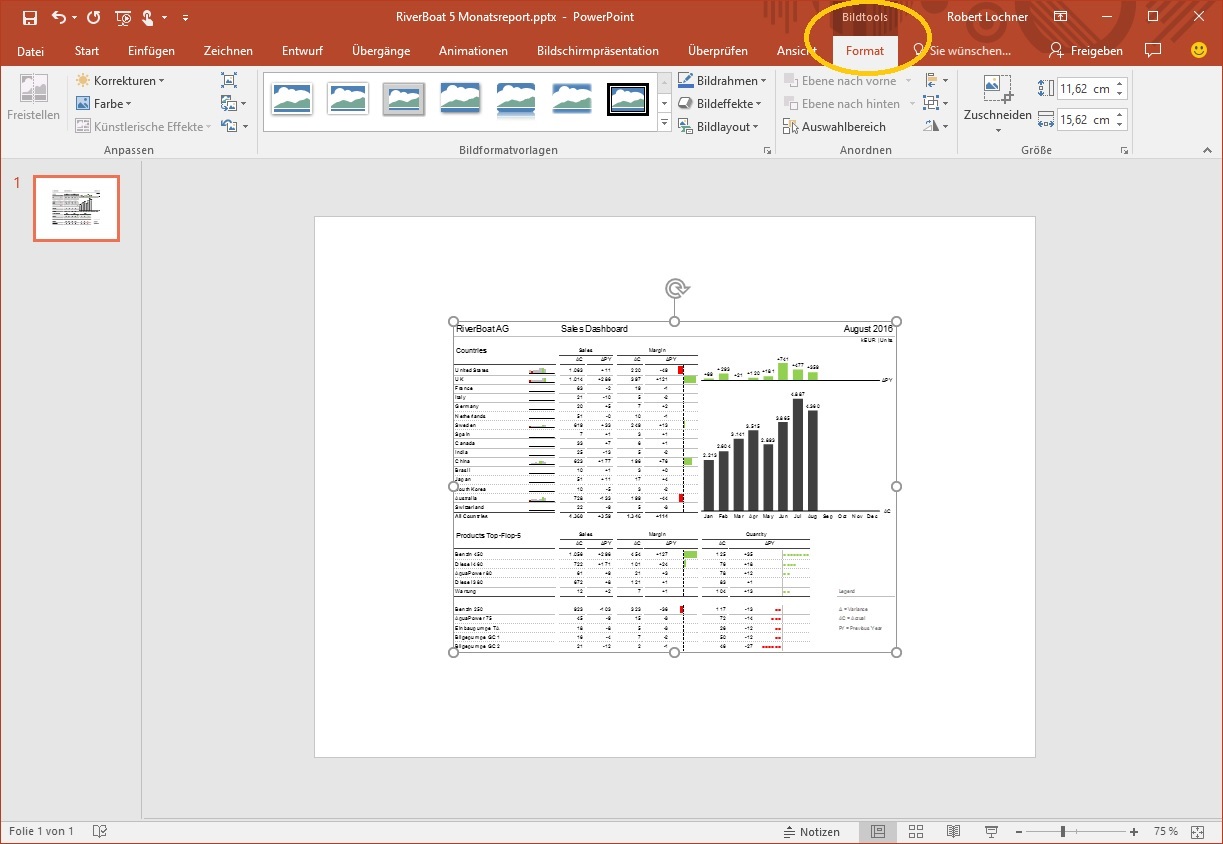Select slide 1 thumbnail in the panel

pyautogui.click(x=76, y=208)
